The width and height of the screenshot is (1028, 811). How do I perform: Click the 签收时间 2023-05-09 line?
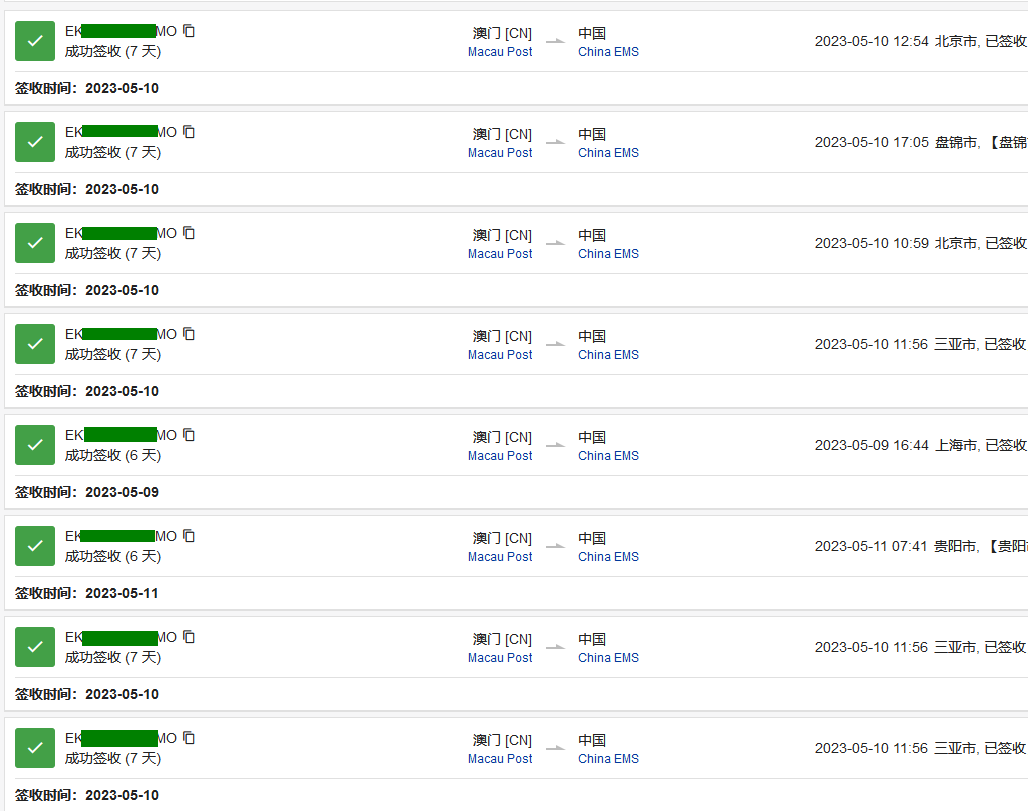(87, 492)
